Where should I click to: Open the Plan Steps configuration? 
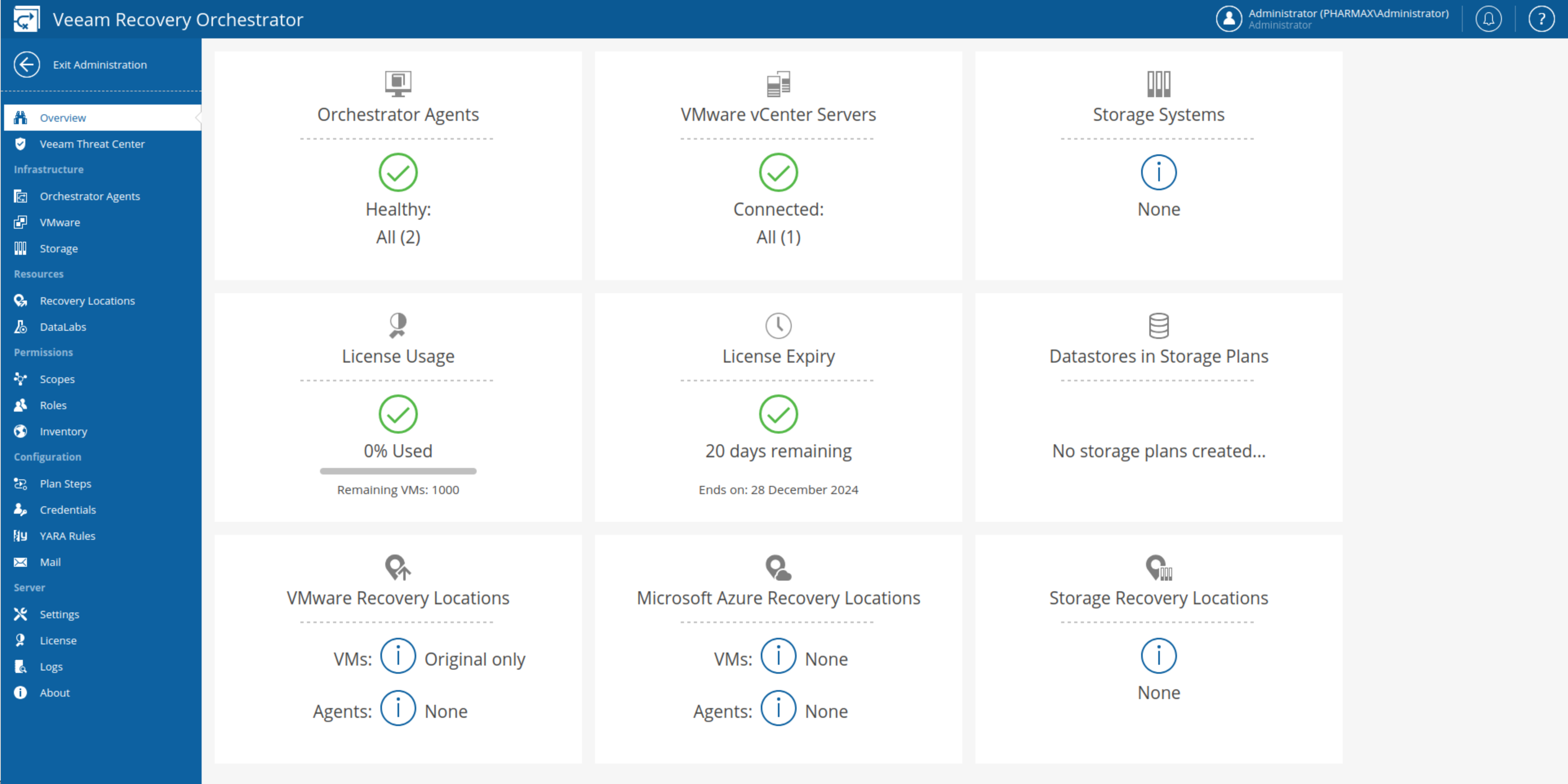coord(65,483)
